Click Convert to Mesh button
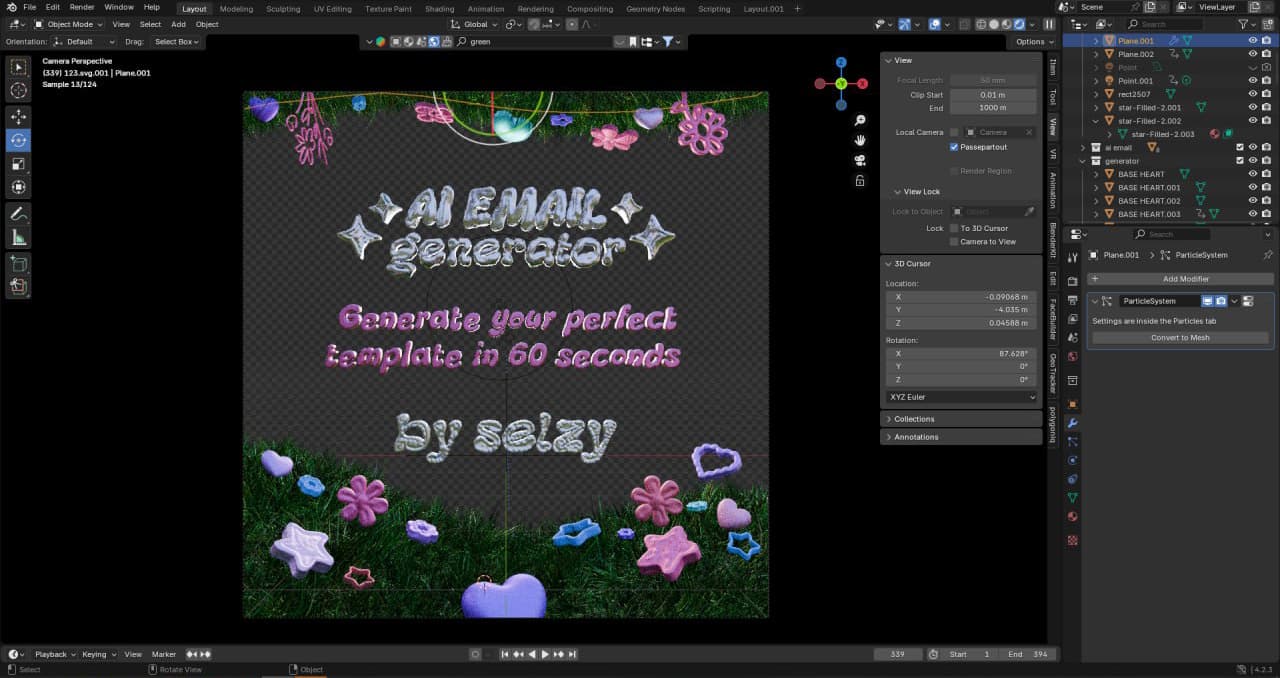 [1180, 338]
